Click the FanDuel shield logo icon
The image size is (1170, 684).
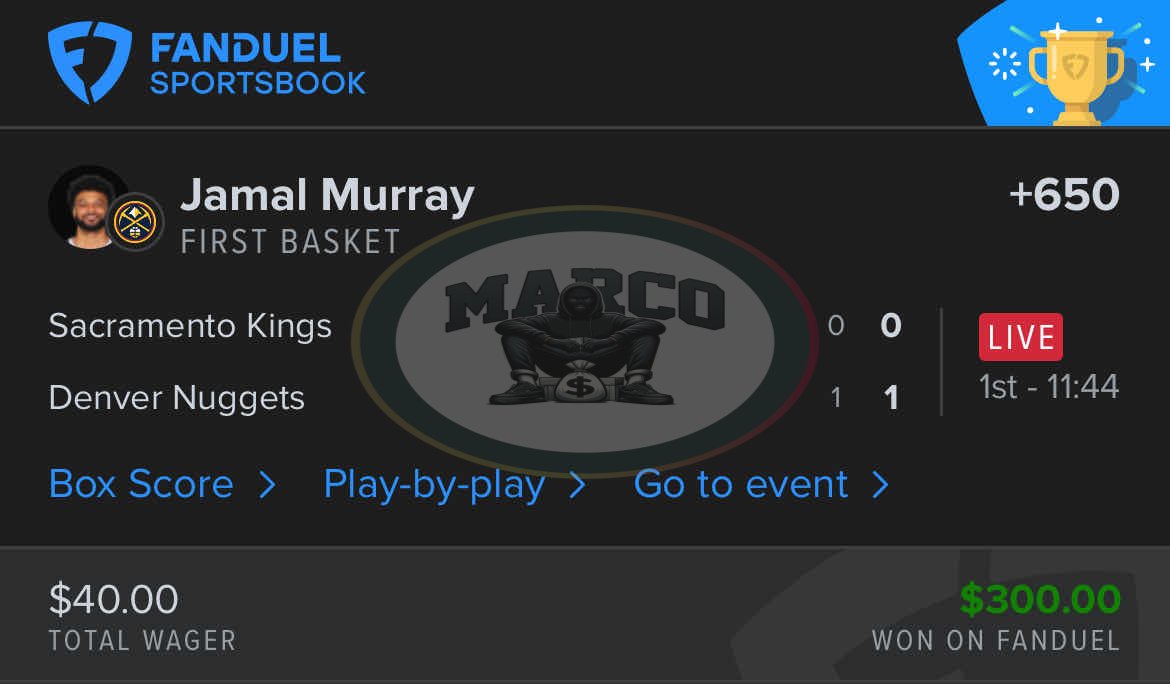[90, 62]
